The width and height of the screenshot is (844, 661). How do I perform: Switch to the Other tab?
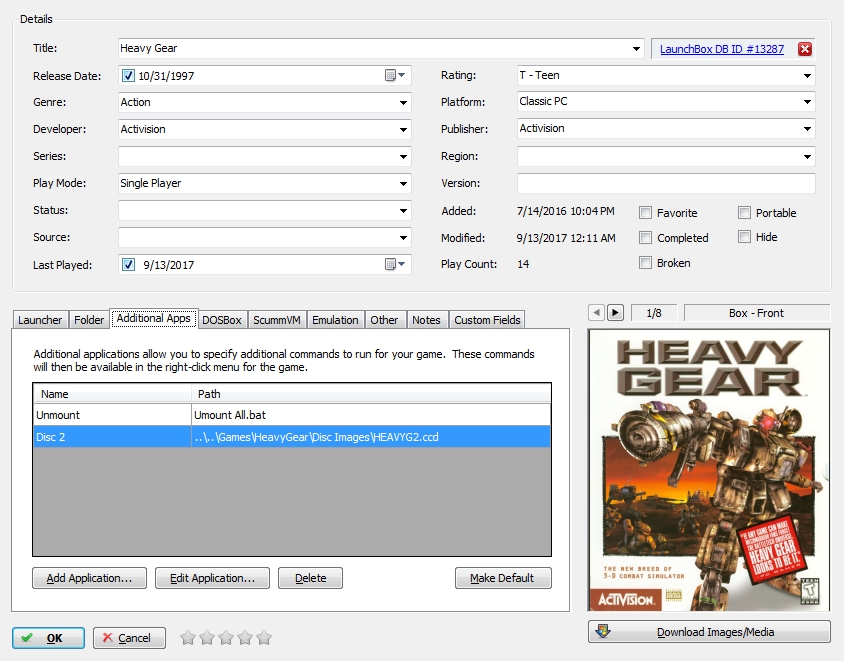click(x=384, y=320)
